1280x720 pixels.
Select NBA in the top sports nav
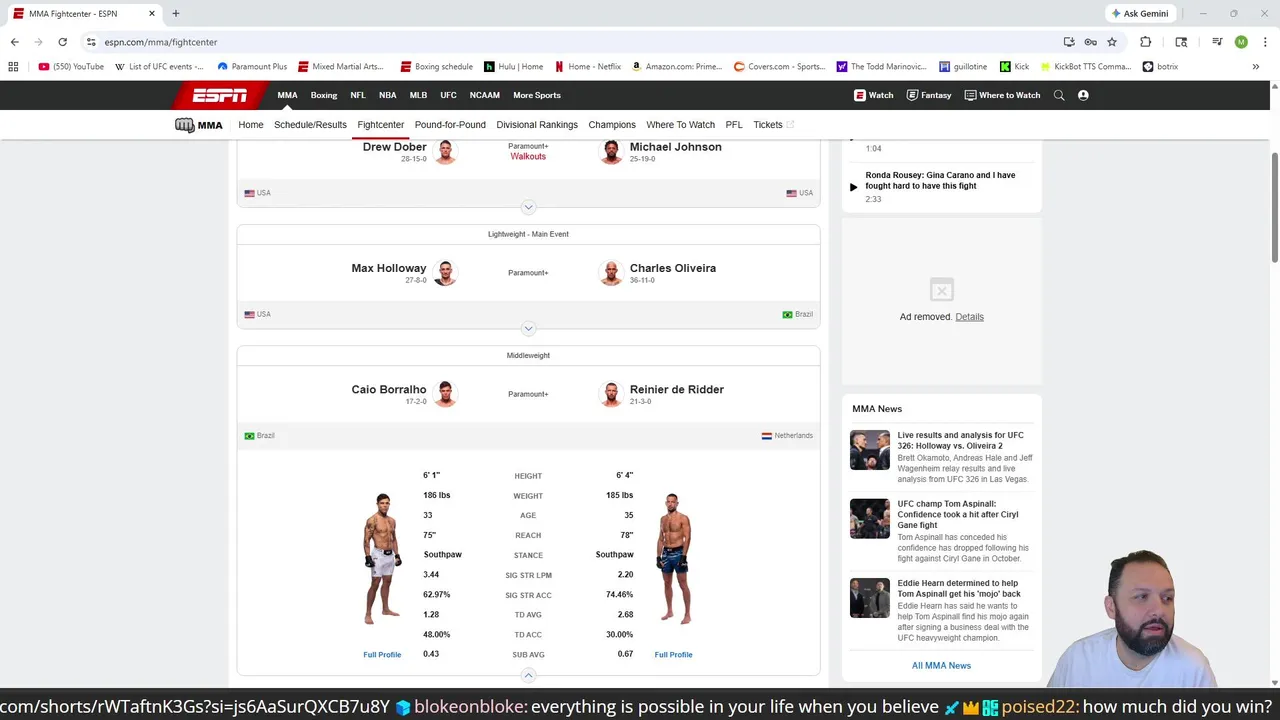tap(388, 95)
